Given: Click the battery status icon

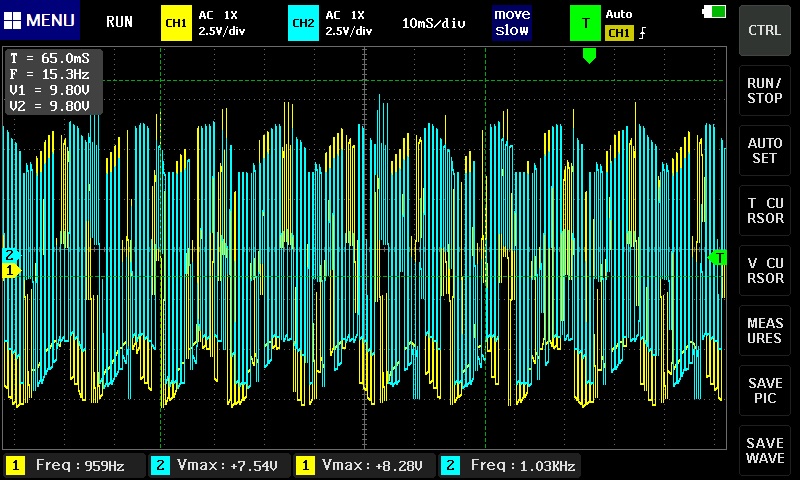Looking at the screenshot, I should tap(716, 11).
